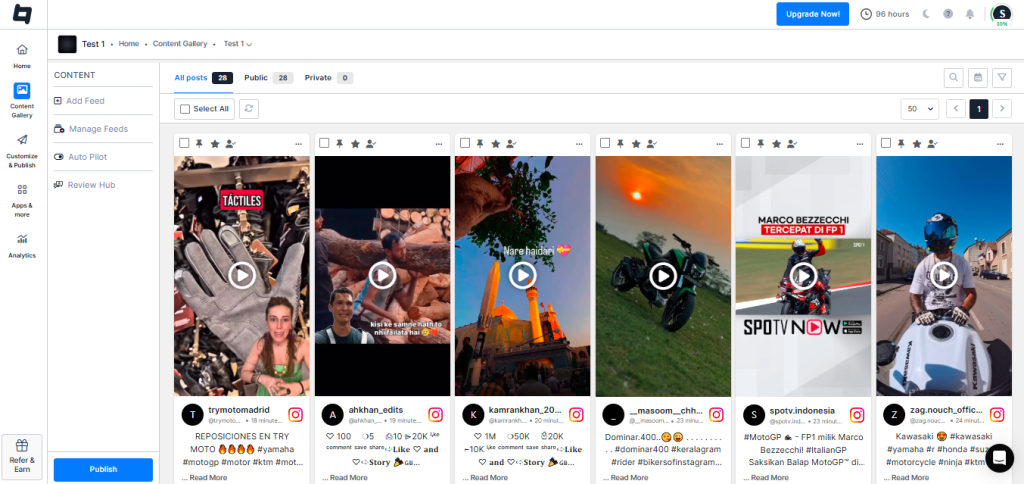Open Content Gallery sidebar icon

[x=22, y=91]
